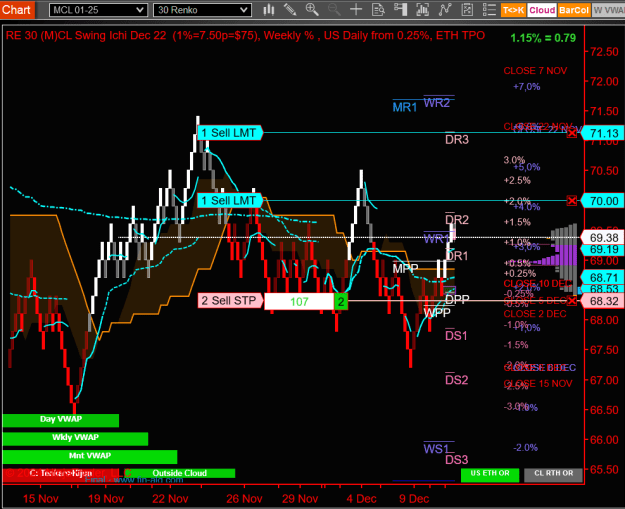
Task: Toggle the T<>K orange button
Action: tap(513, 10)
